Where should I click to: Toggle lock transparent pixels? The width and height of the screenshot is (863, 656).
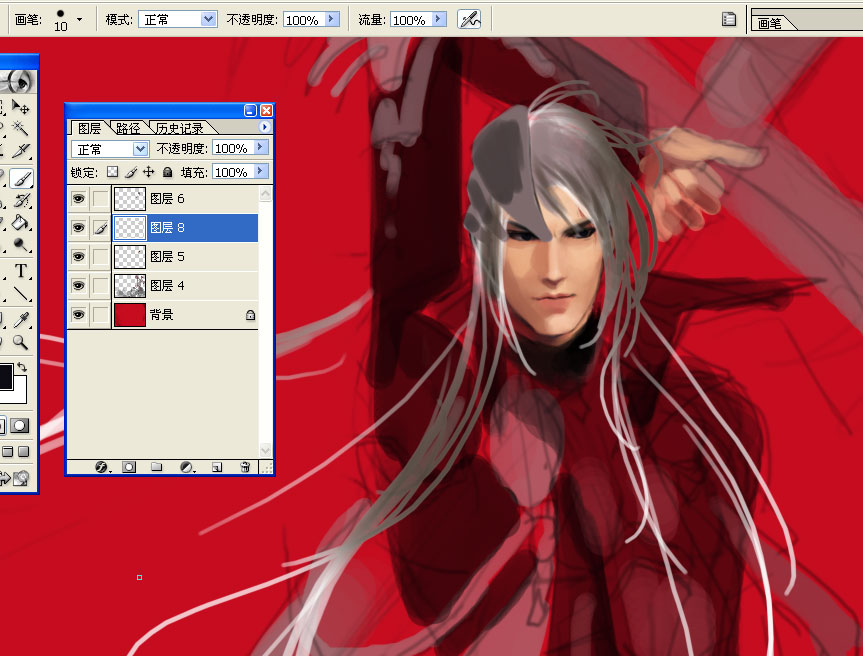pos(112,172)
